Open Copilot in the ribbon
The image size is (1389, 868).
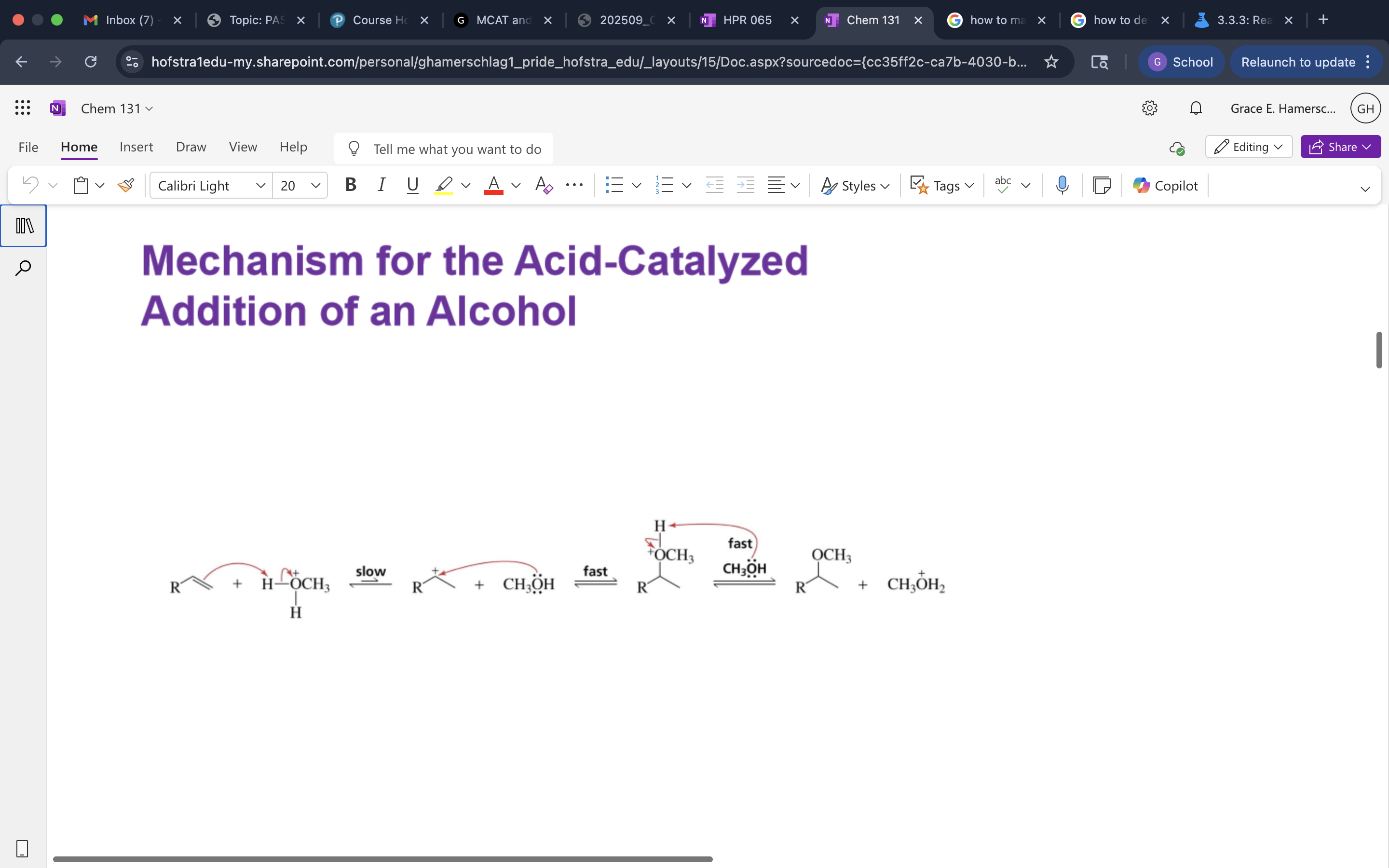(x=1165, y=185)
